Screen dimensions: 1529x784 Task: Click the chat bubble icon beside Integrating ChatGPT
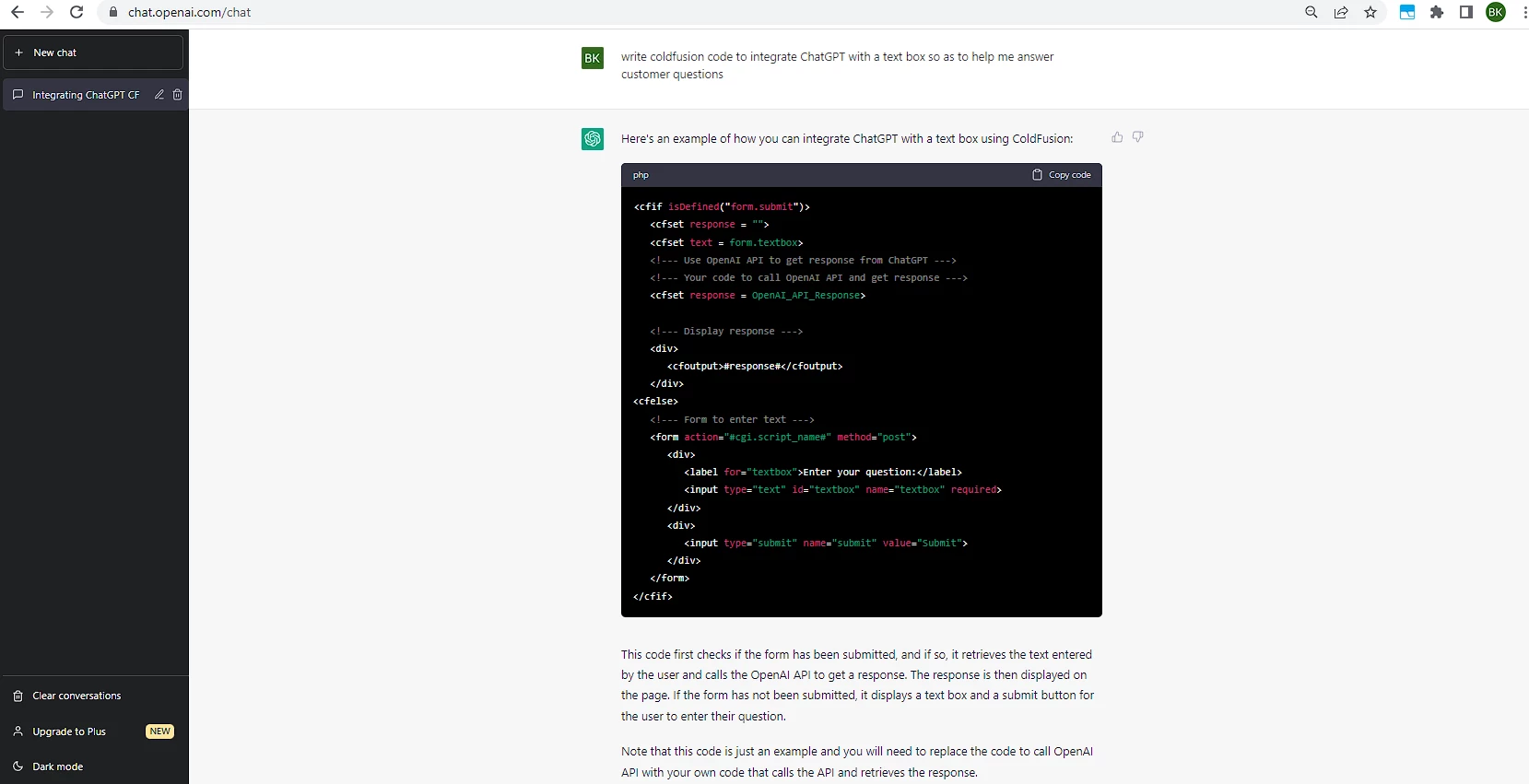[x=18, y=95]
